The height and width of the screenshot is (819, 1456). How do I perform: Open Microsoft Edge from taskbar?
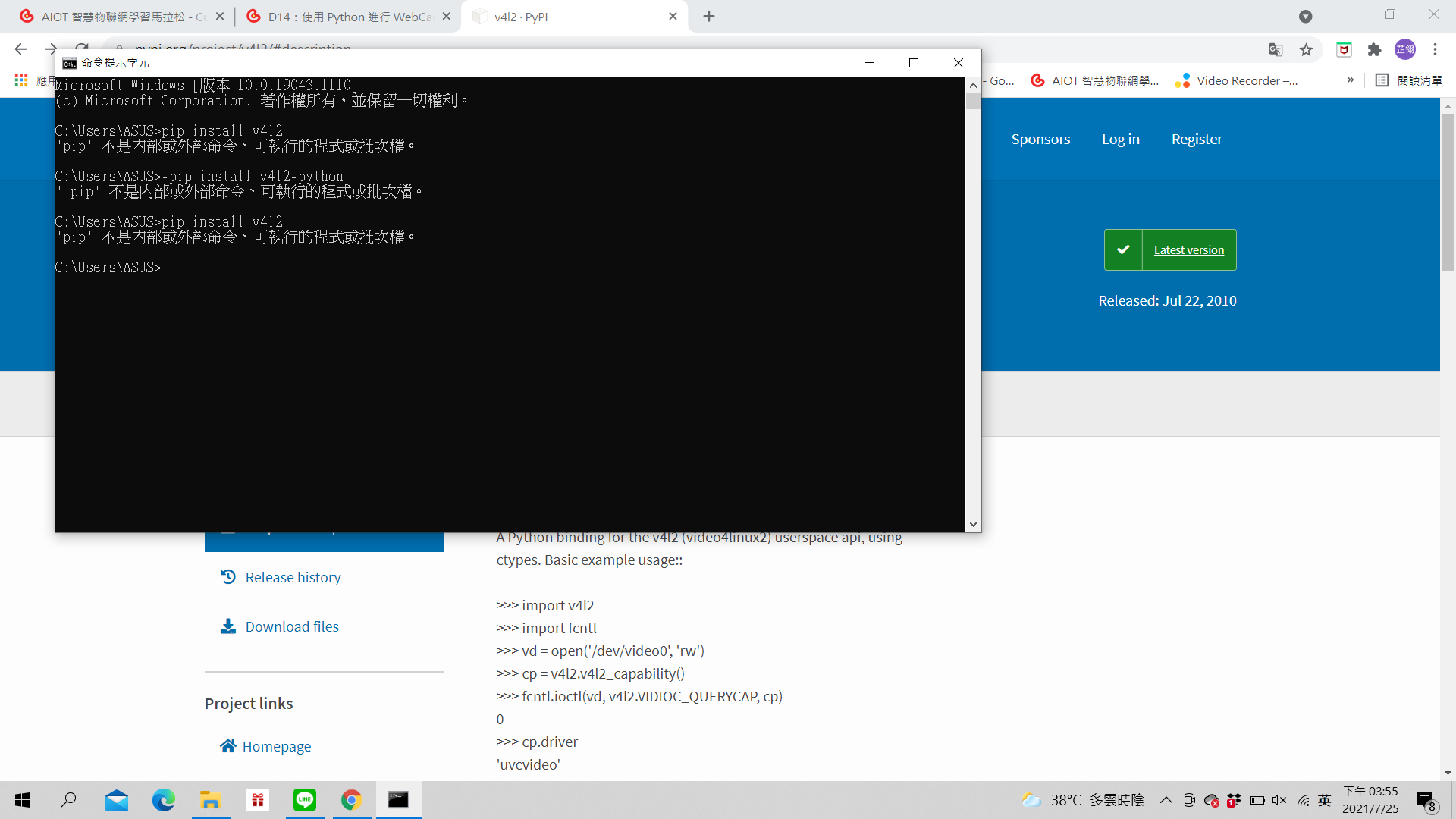(x=164, y=800)
